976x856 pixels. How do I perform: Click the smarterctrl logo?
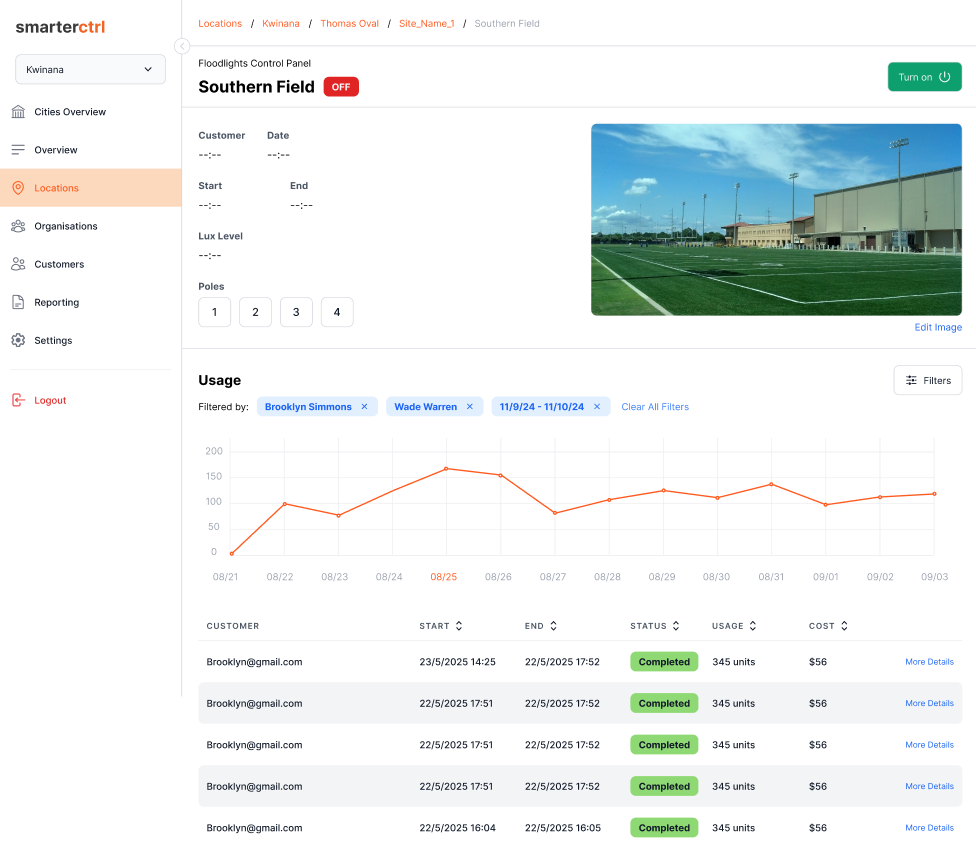click(60, 27)
